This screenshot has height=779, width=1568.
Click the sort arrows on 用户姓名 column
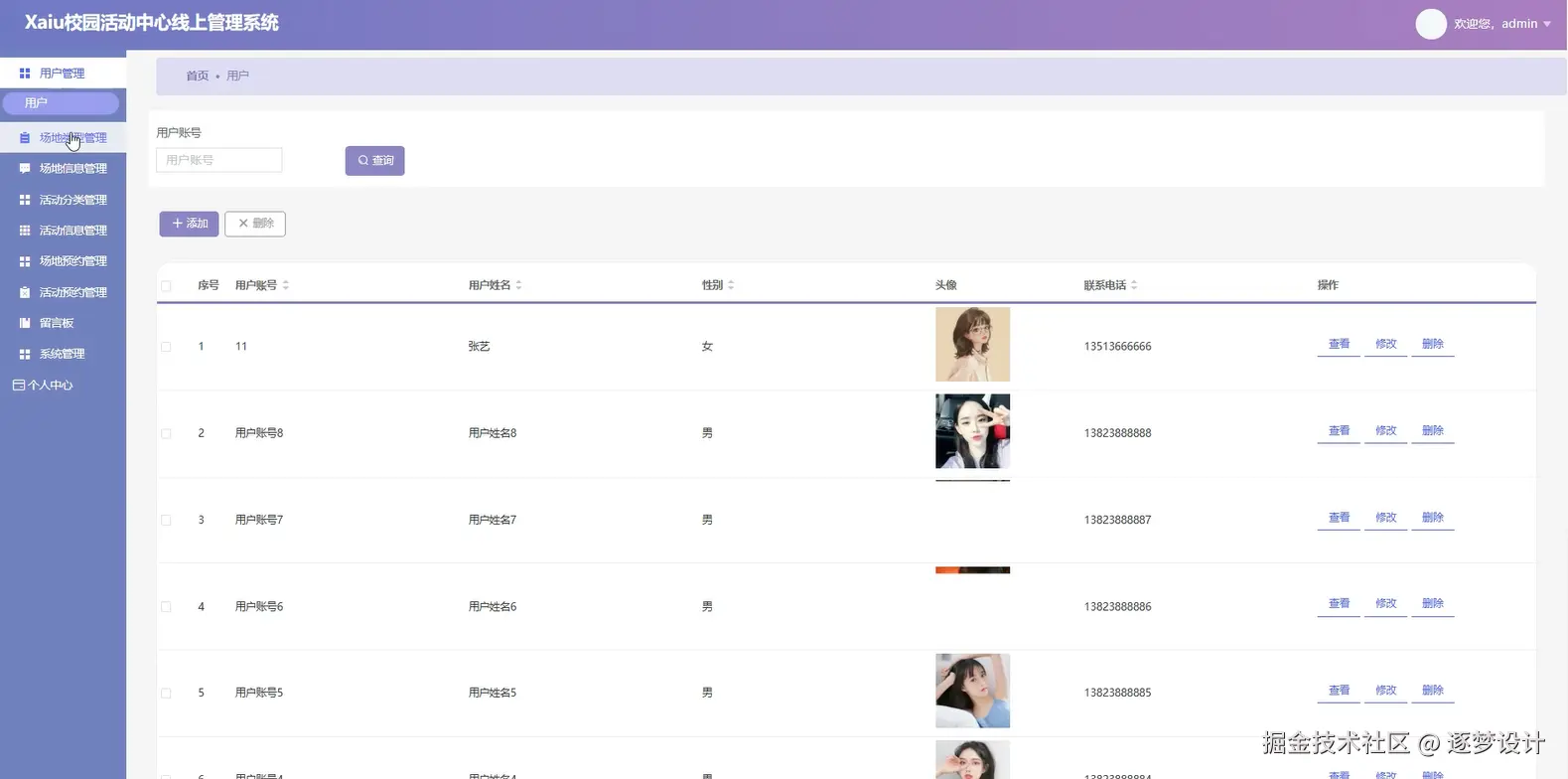point(519,285)
